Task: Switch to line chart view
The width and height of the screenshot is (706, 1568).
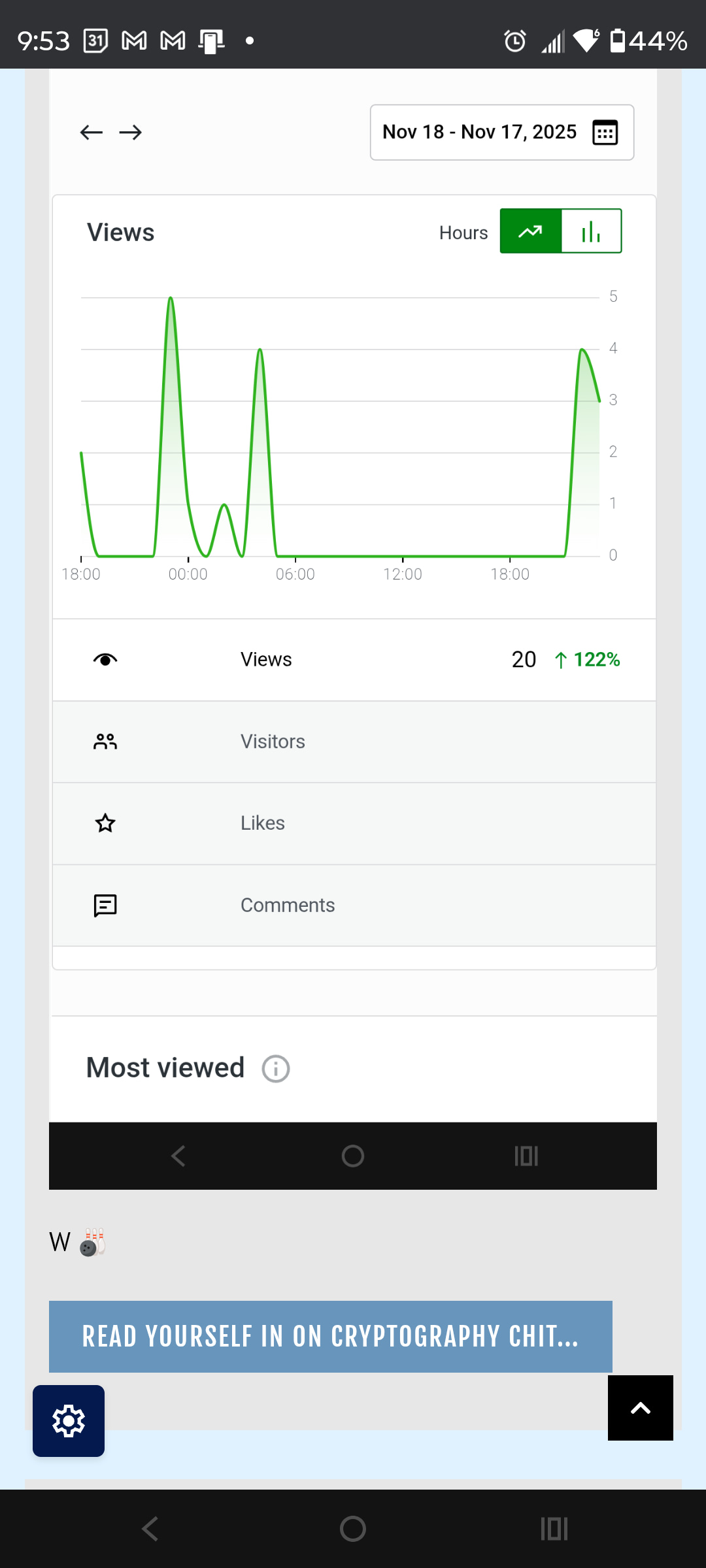Action: tap(531, 231)
